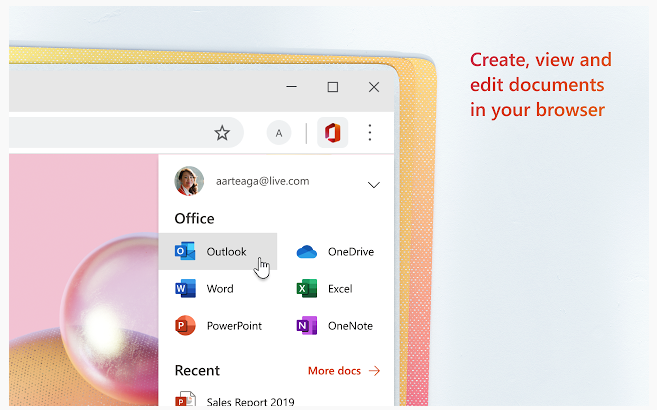
Task: Click the More docs link
Action: (x=344, y=371)
